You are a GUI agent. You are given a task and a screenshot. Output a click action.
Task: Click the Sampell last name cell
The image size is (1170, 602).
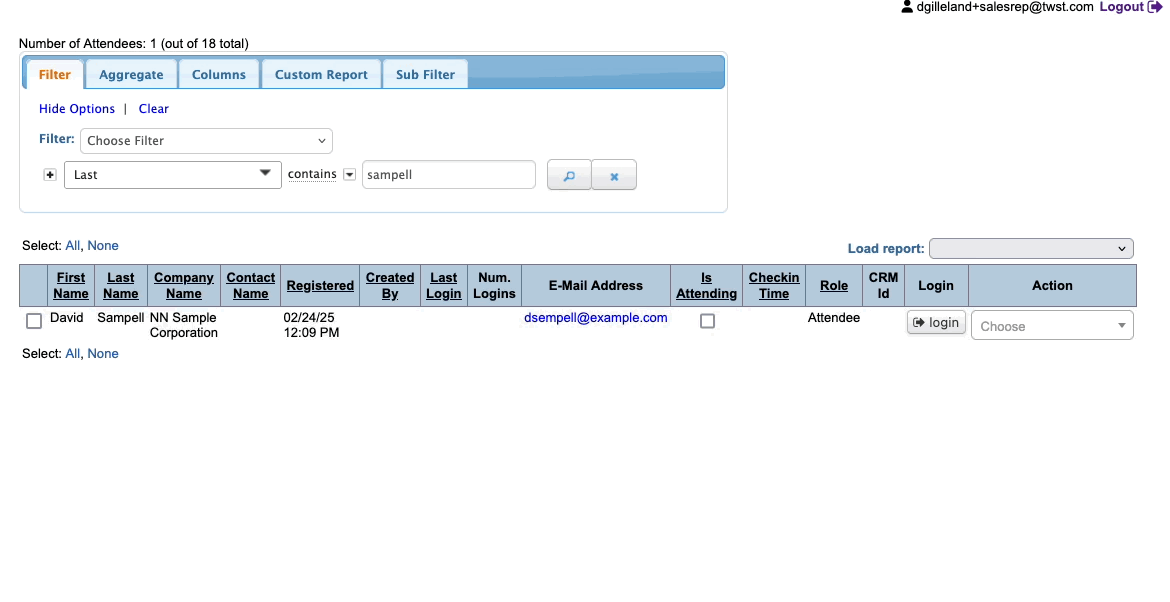click(121, 318)
